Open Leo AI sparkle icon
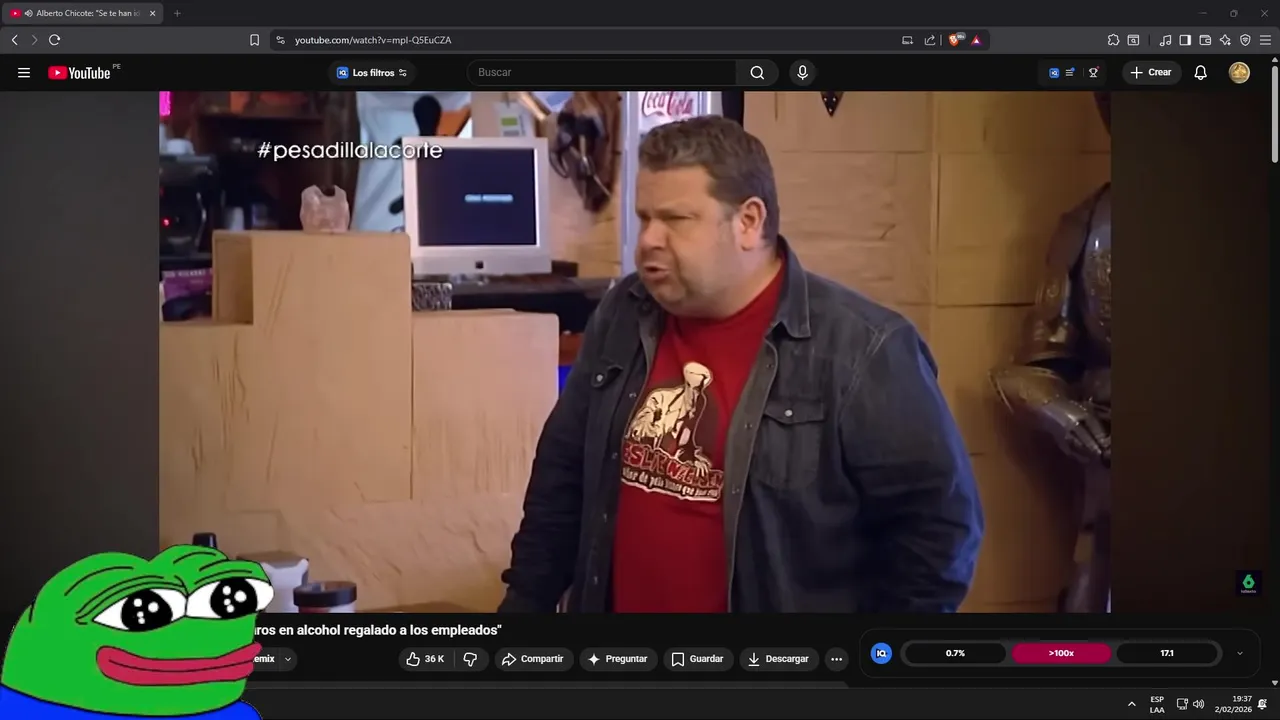1280x720 pixels. [x=1225, y=40]
